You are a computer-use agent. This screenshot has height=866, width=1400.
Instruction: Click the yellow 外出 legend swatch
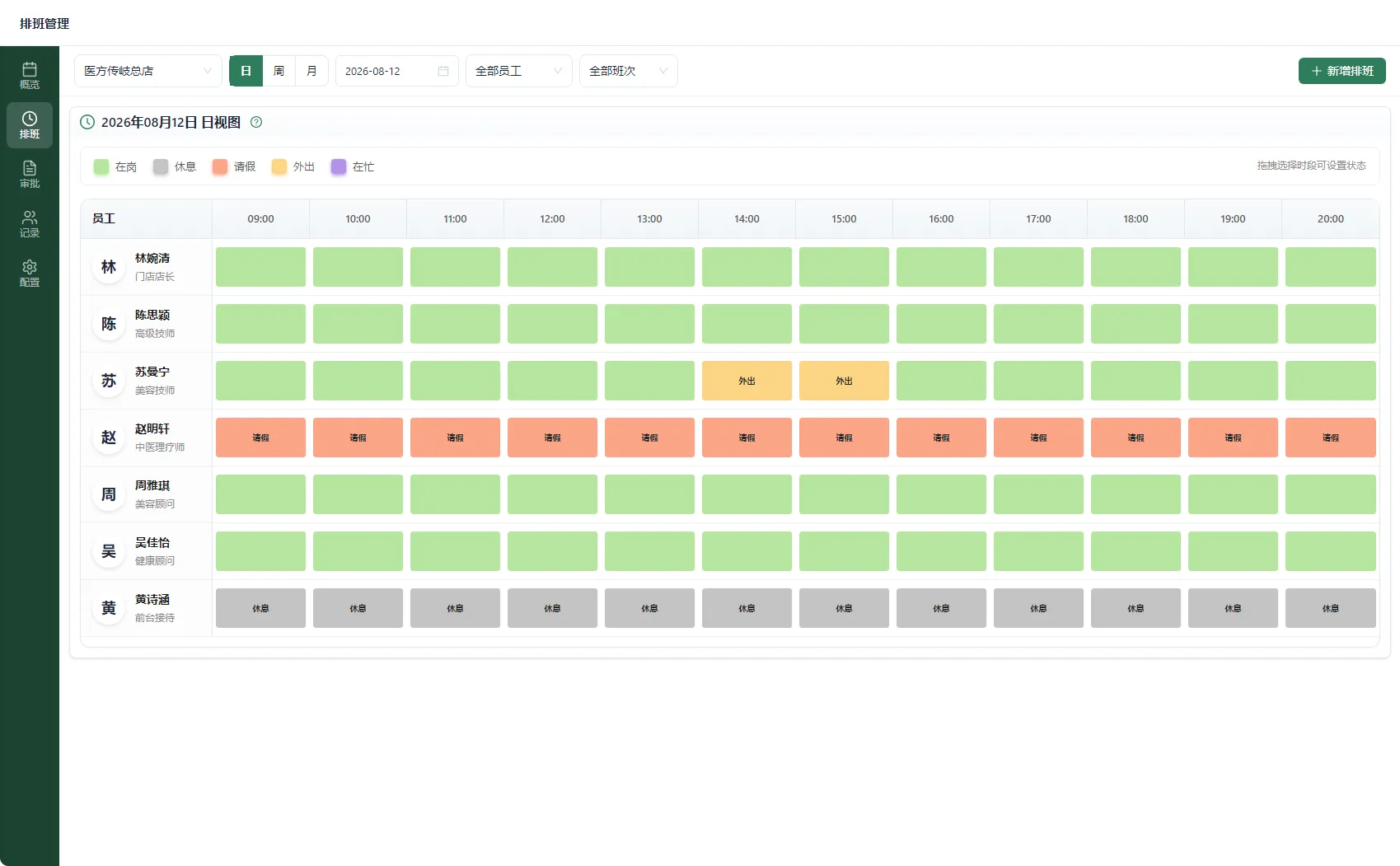(x=279, y=166)
